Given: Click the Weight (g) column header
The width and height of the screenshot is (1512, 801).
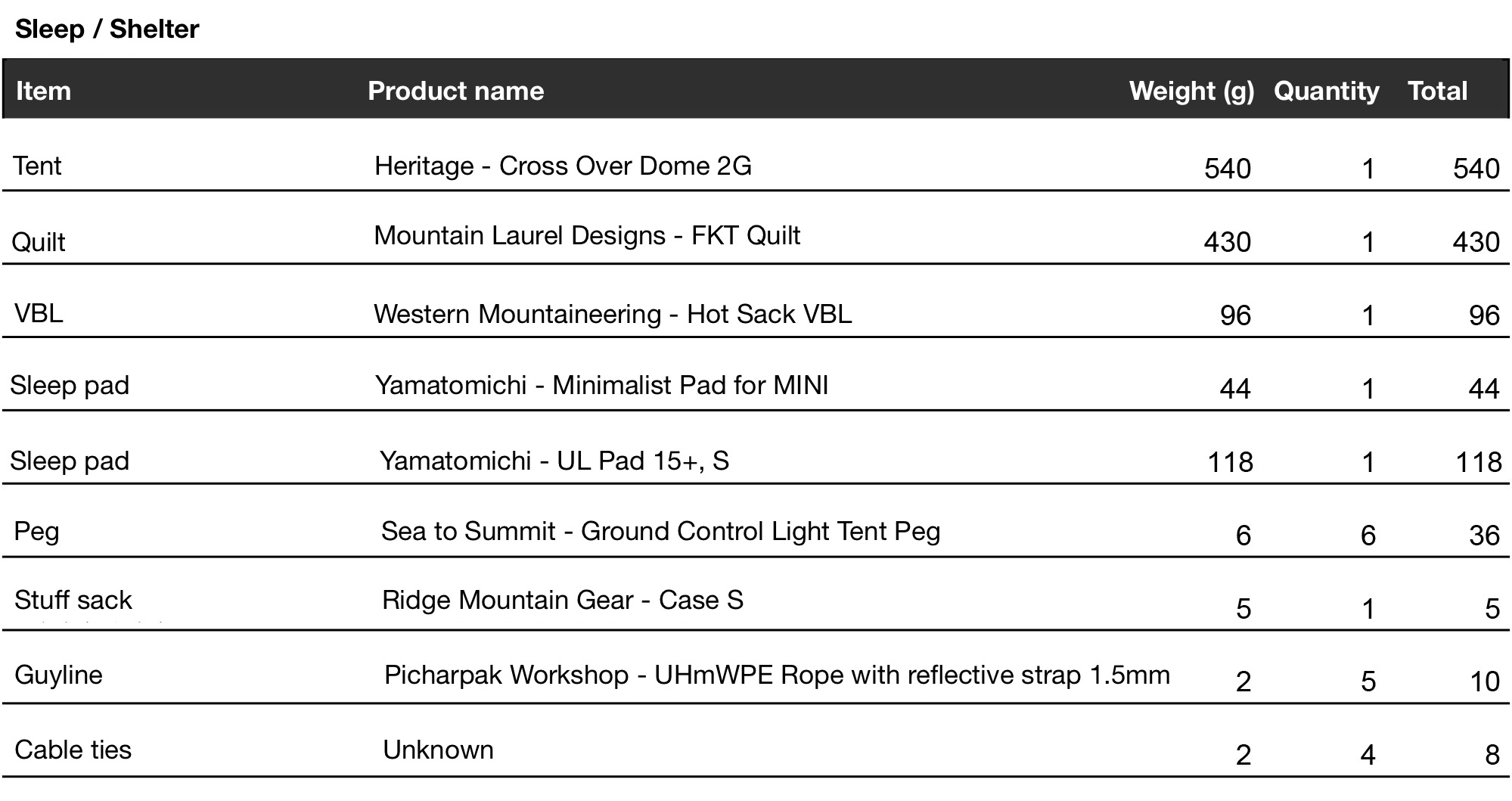Looking at the screenshot, I should [x=1191, y=92].
